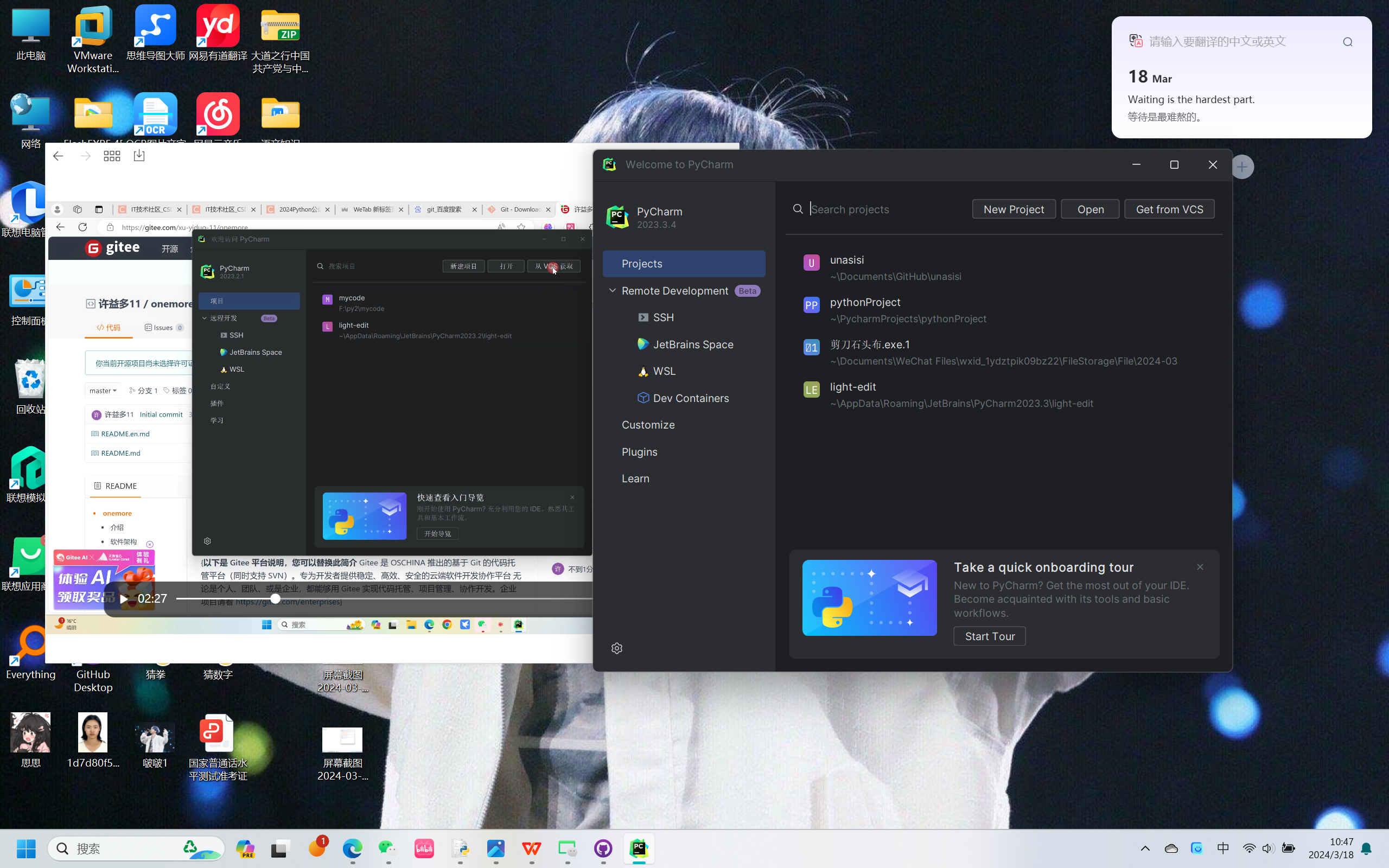The height and width of the screenshot is (868, 1389).
Task: Select the SSH remote option
Action: pyautogui.click(x=663, y=317)
